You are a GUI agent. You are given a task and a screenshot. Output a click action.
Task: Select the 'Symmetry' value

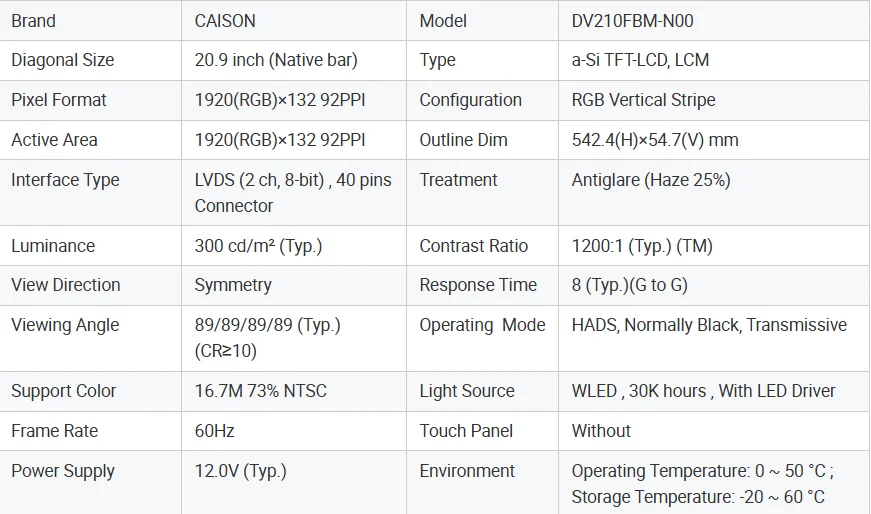tap(233, 286)
